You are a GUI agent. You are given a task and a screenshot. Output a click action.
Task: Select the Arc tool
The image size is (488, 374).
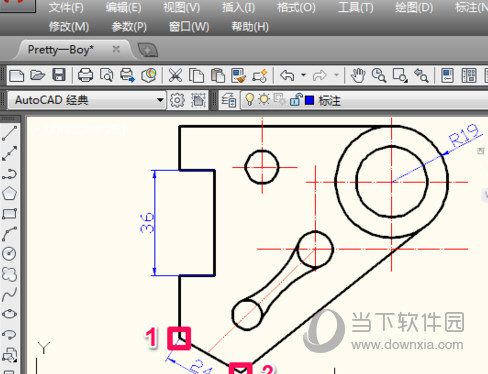9,234
